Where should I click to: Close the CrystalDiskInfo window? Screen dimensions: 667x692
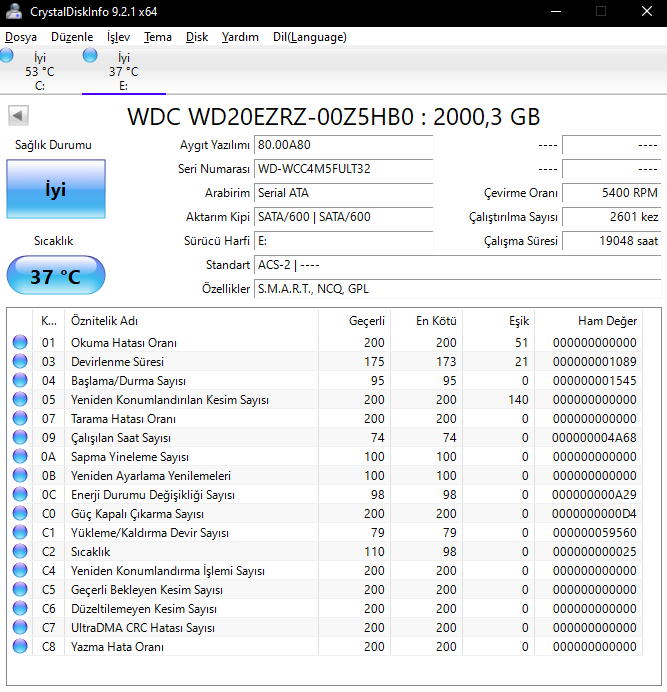[647, 11]
